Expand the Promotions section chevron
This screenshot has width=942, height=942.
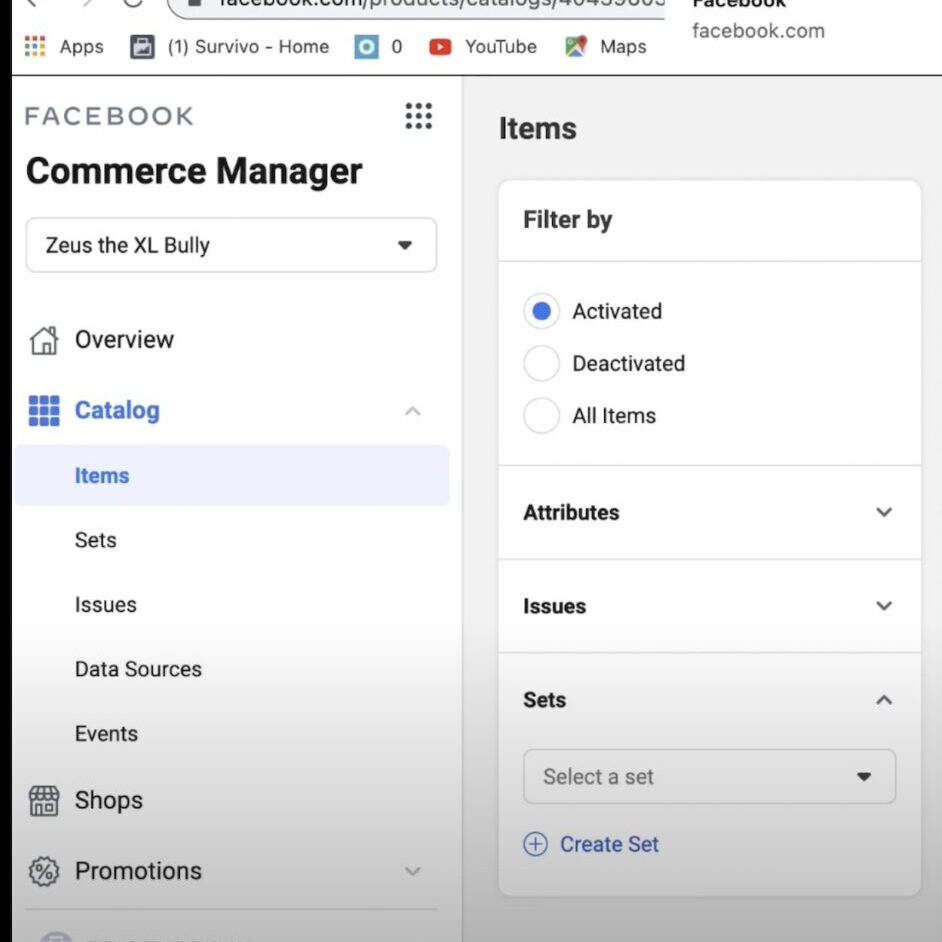click(x=413, y=871)
